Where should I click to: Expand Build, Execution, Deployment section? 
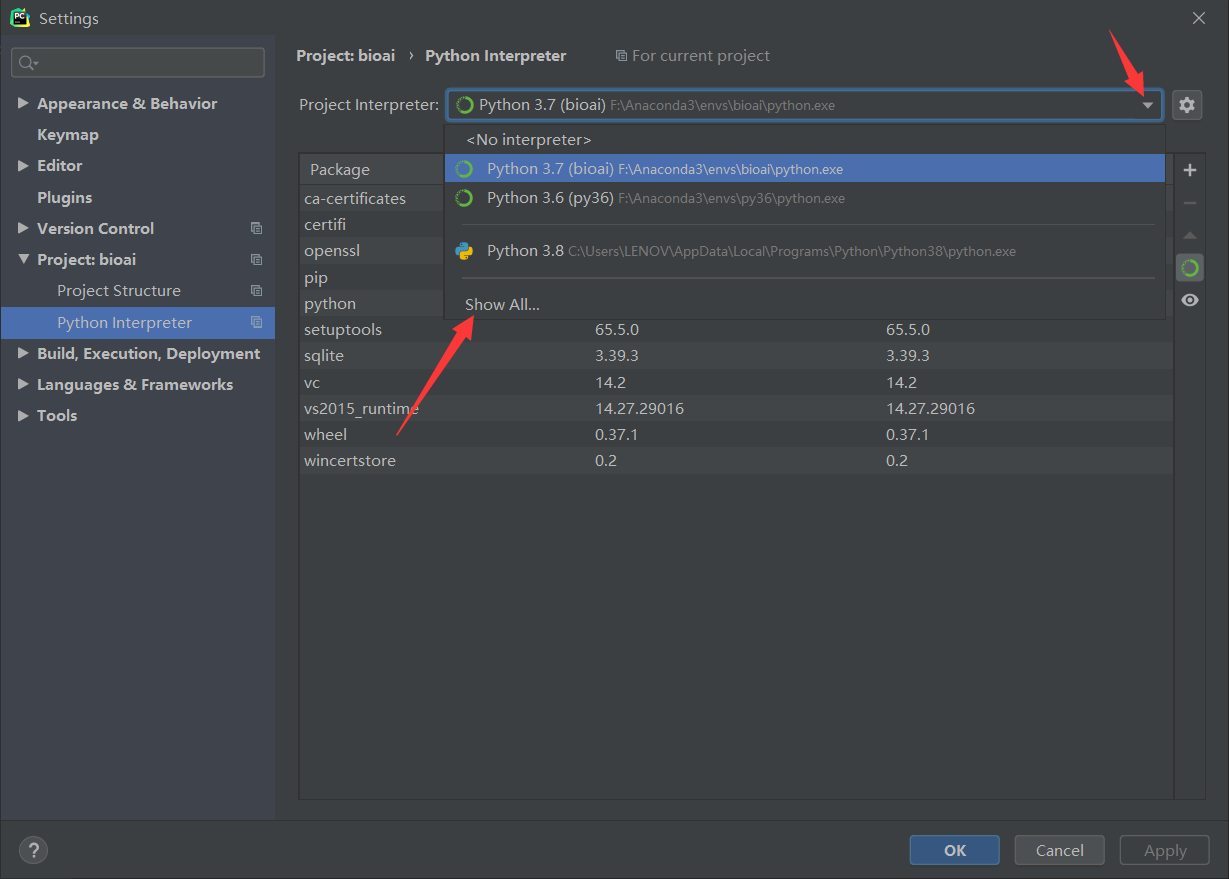(23, 353)
